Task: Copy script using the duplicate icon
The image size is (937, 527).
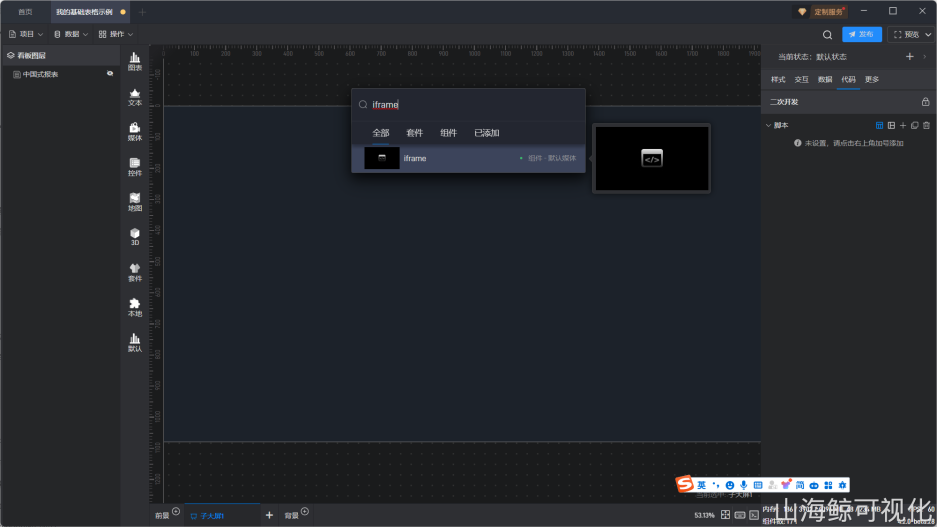Action: (914, 125)
